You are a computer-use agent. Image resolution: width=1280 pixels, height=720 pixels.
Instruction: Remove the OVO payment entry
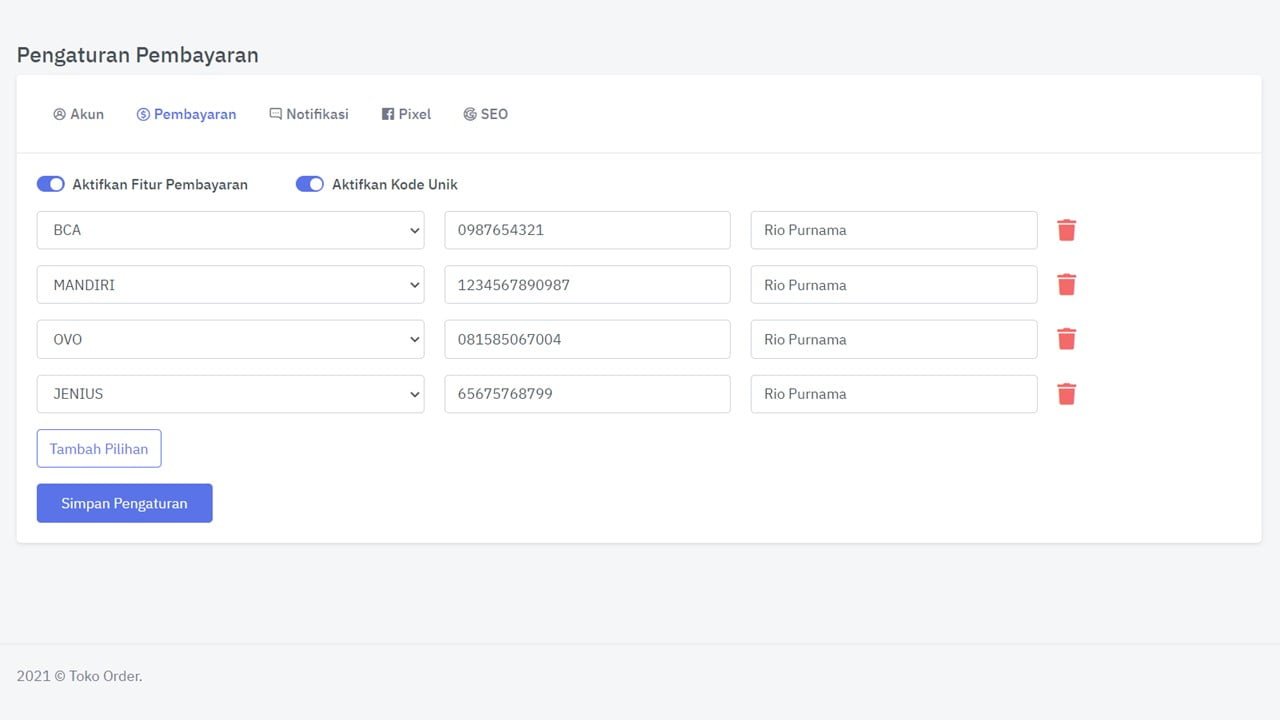[1066, 339]
